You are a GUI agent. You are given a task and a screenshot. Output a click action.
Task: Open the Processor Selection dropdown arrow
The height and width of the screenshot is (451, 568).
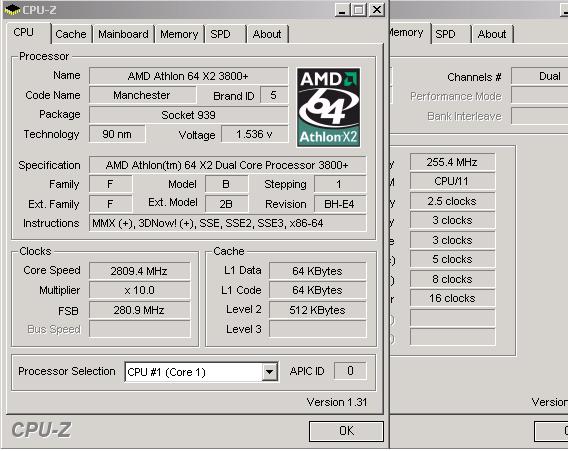click(270, 372)
